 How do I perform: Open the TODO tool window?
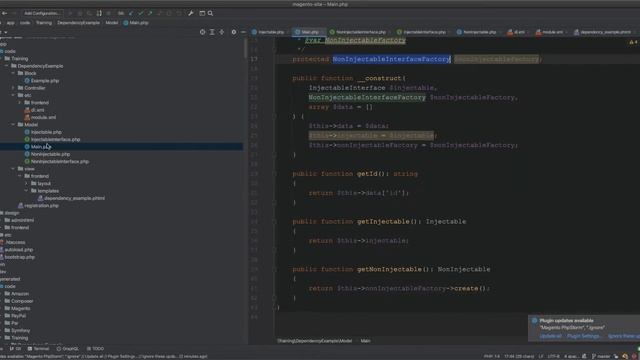(96, 349)
